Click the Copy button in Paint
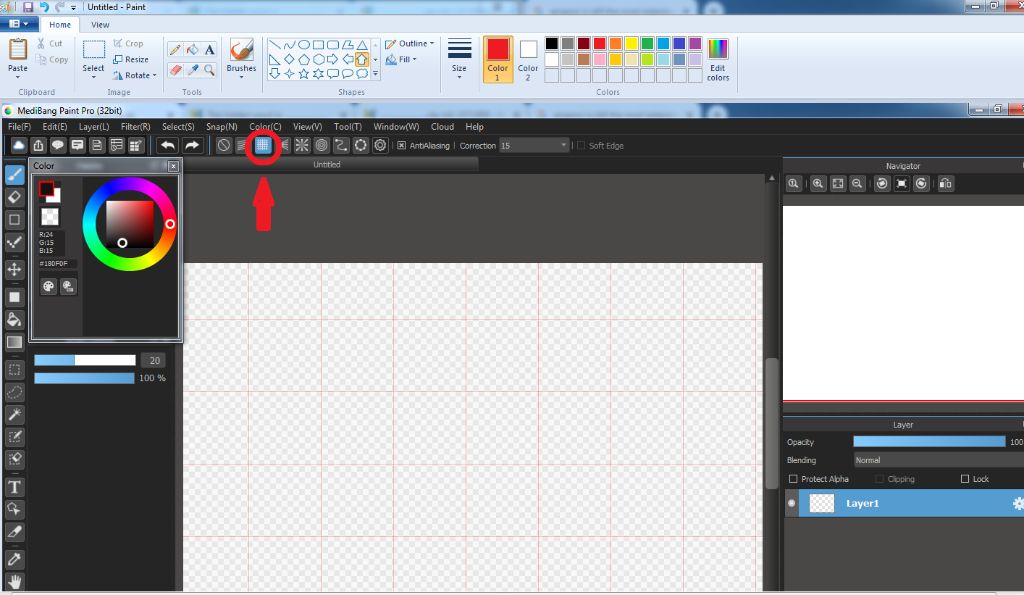 tap(52, 59)
